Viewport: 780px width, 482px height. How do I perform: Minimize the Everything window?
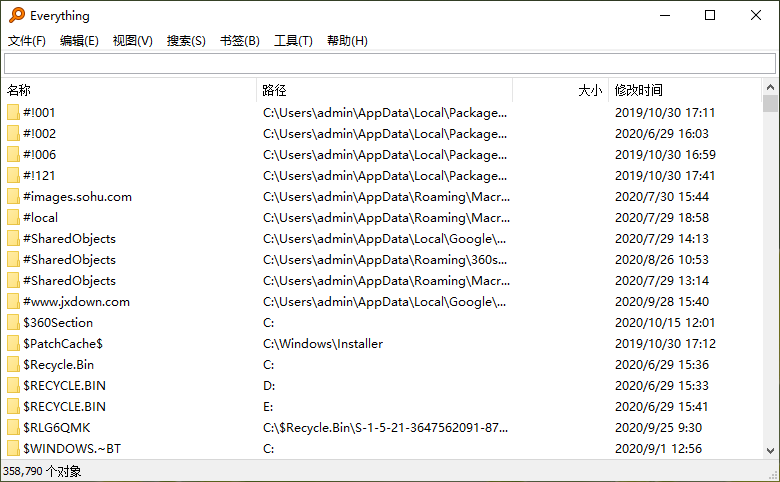coord(665,15)
